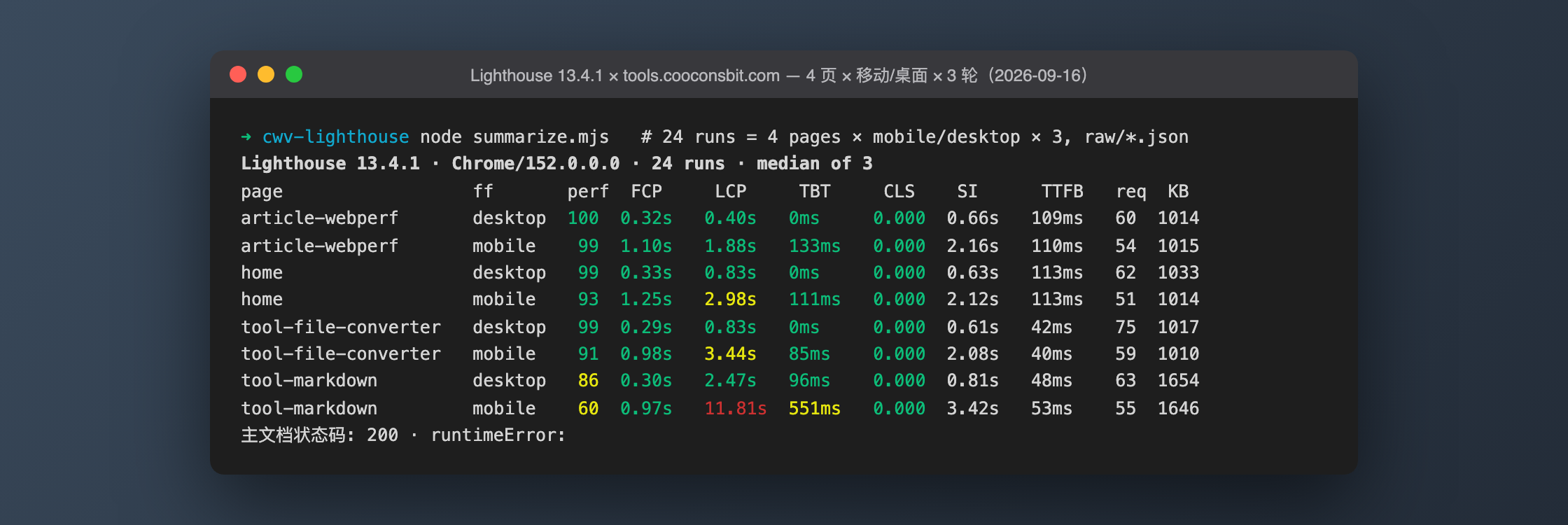Click the 'ff' column header
The image size is (1568, 525).
(x=483, y=191)
